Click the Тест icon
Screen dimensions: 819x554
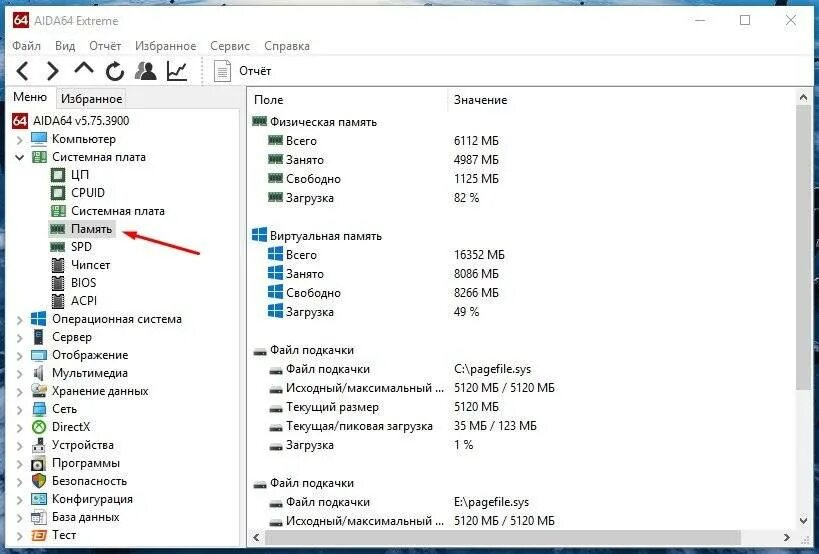(39, 535)
